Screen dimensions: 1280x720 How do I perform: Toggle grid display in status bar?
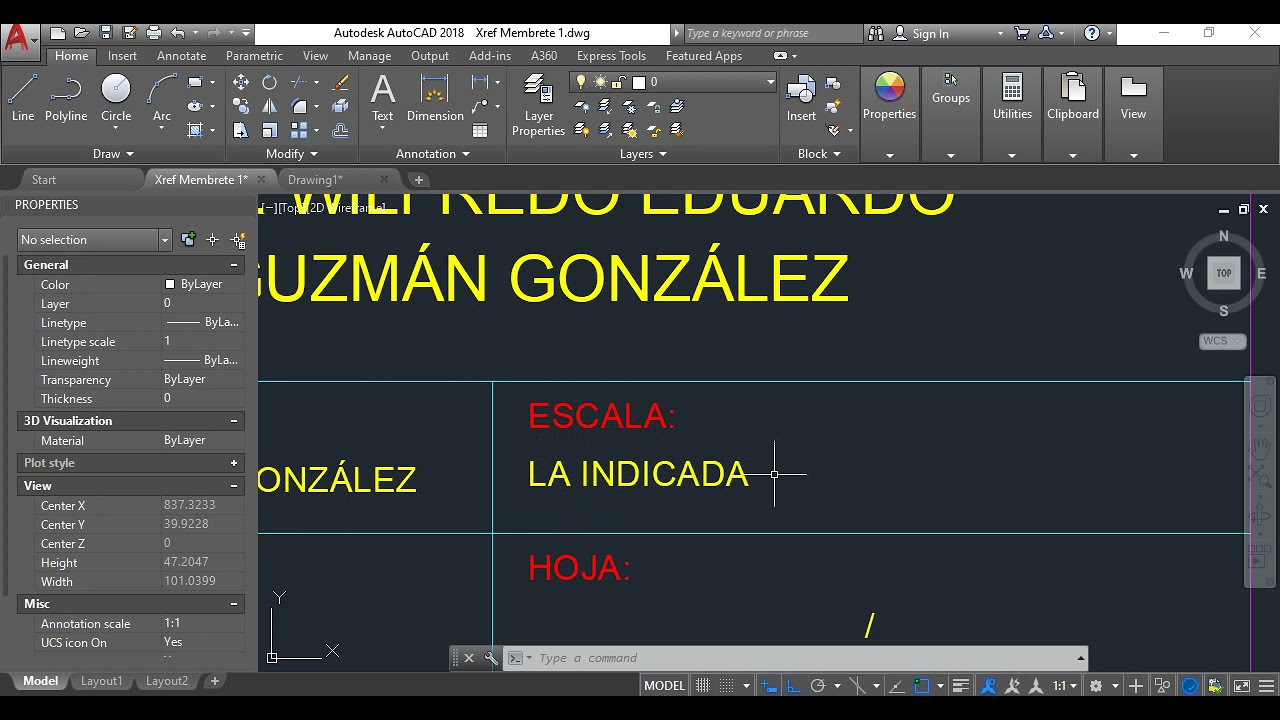pyautogui.click(x=703, y=686)
